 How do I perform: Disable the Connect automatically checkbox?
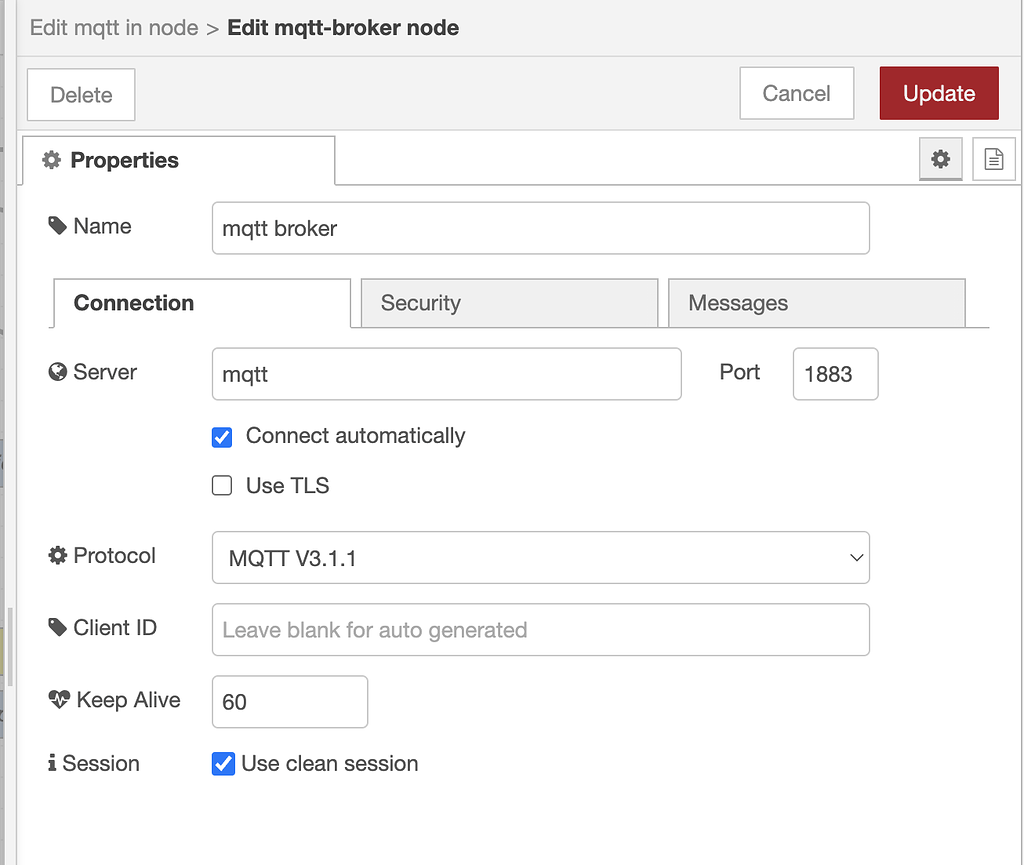[x=221, y=437]
